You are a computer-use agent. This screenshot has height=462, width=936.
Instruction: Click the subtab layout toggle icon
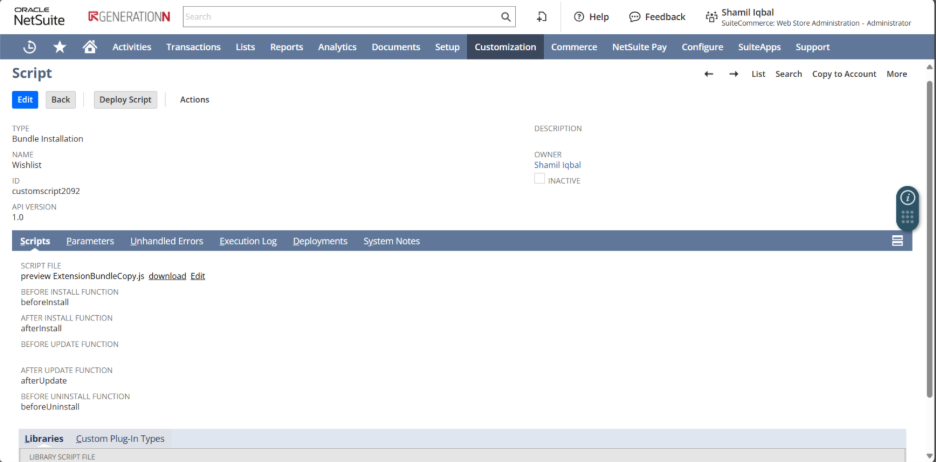[897, 241]
